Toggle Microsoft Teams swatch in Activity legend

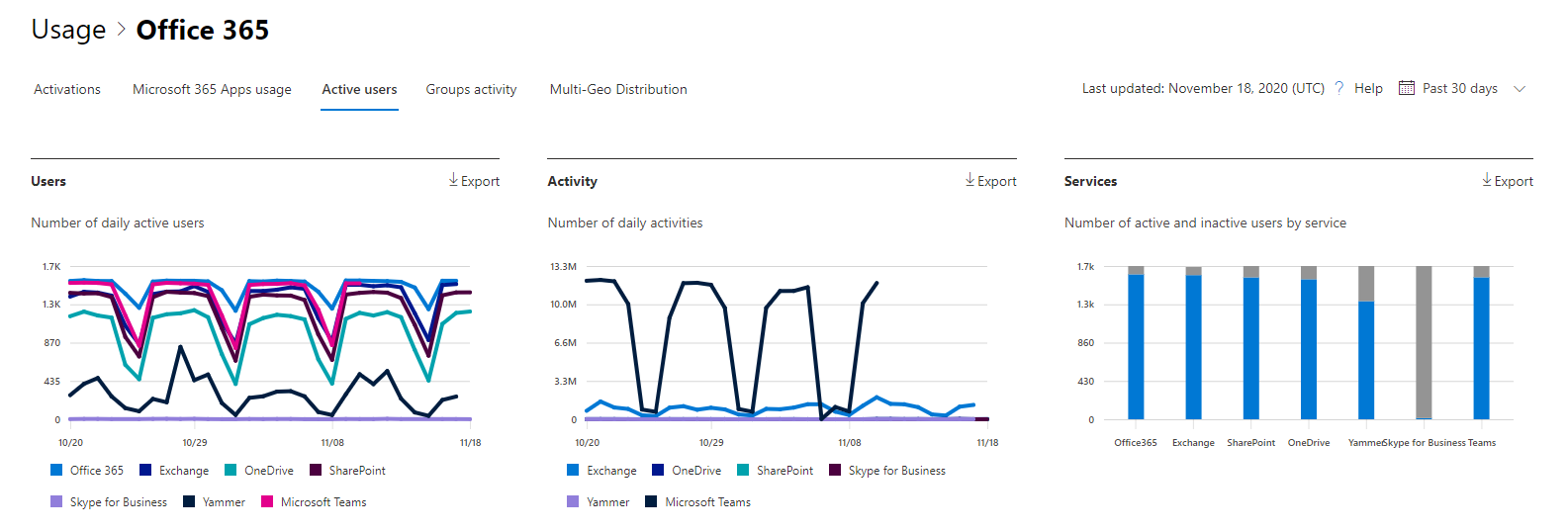click(x=651, y=501)
